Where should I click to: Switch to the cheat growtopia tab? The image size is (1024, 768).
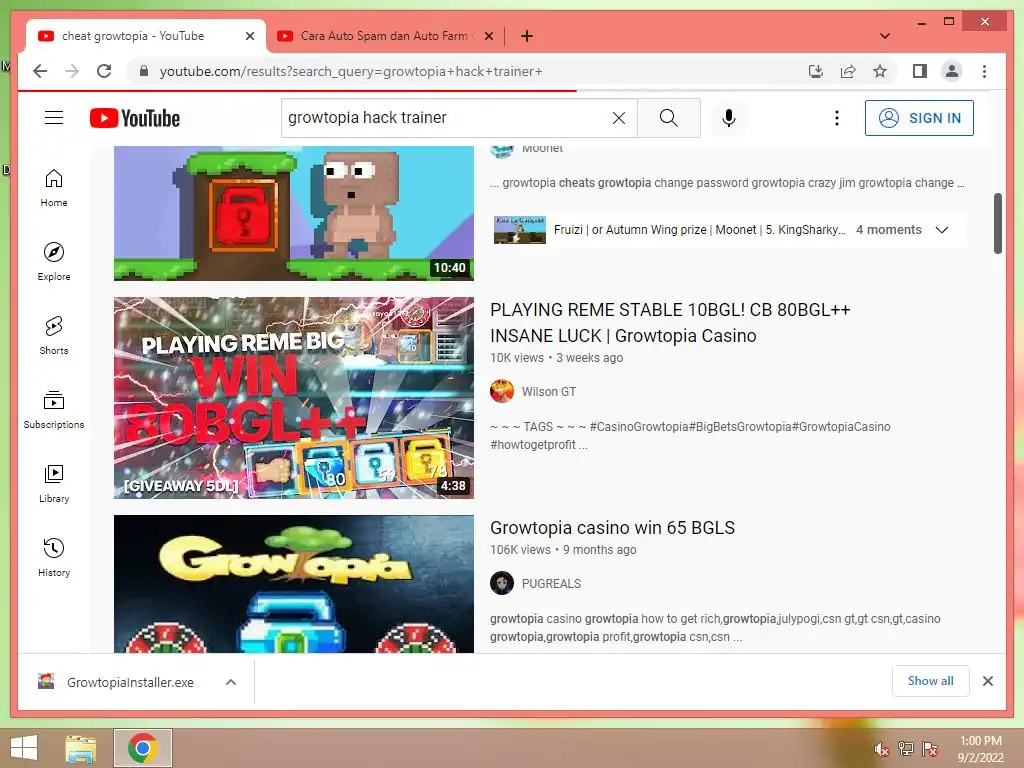pos(146,36)
